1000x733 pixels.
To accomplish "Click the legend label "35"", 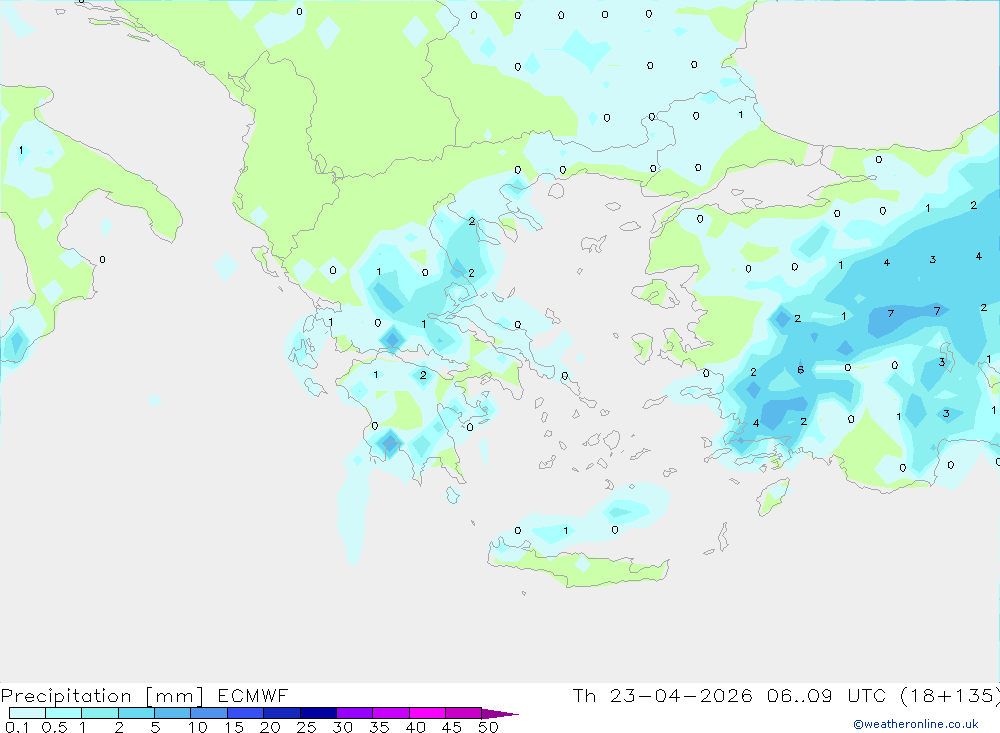I will pos(379,727).
